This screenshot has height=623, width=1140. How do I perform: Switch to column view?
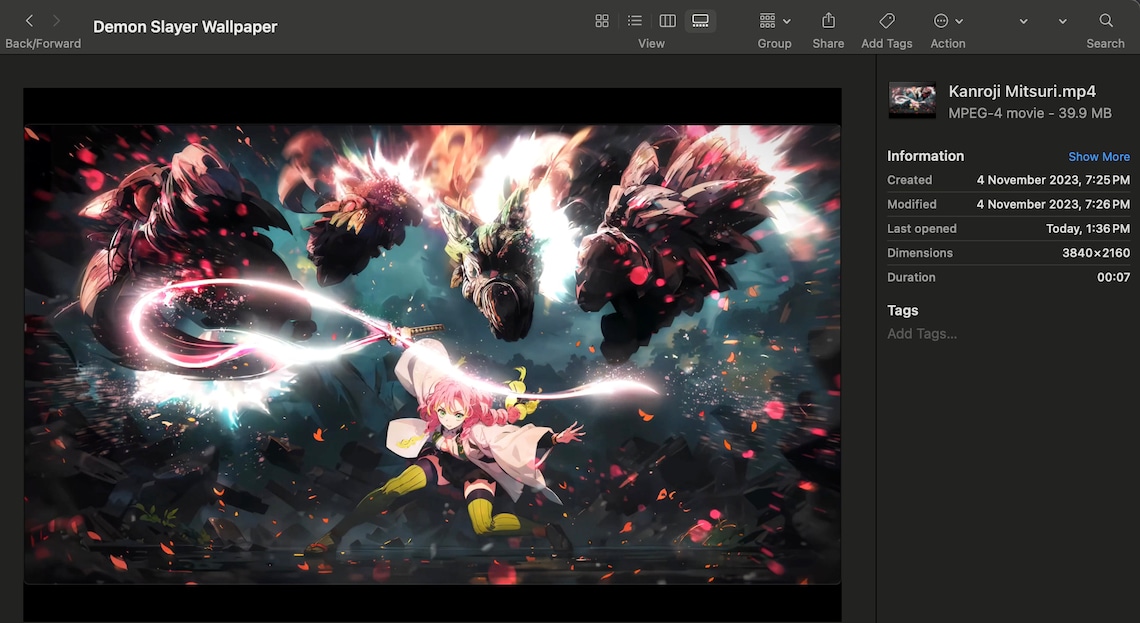coord(667,20)
